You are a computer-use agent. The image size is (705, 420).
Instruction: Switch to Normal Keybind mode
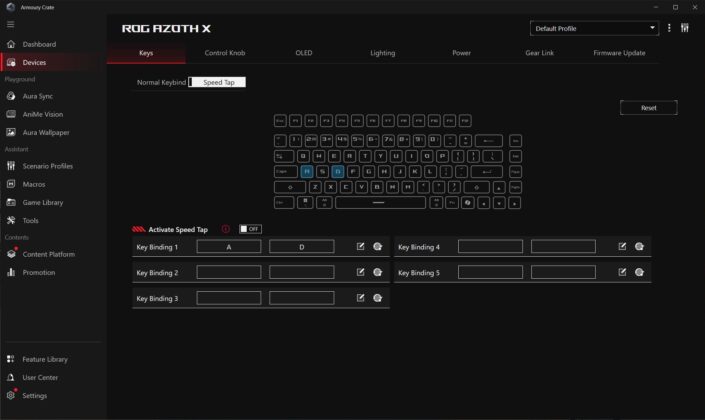161,82
